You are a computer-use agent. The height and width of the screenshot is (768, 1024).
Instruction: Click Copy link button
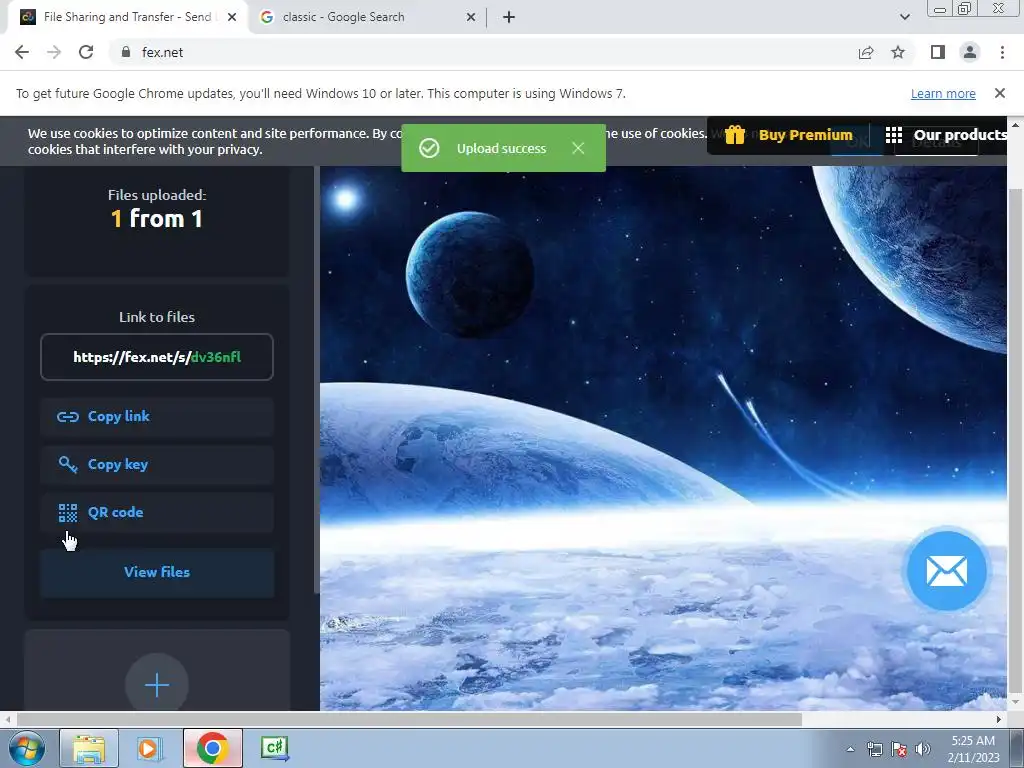click(157, 417)
